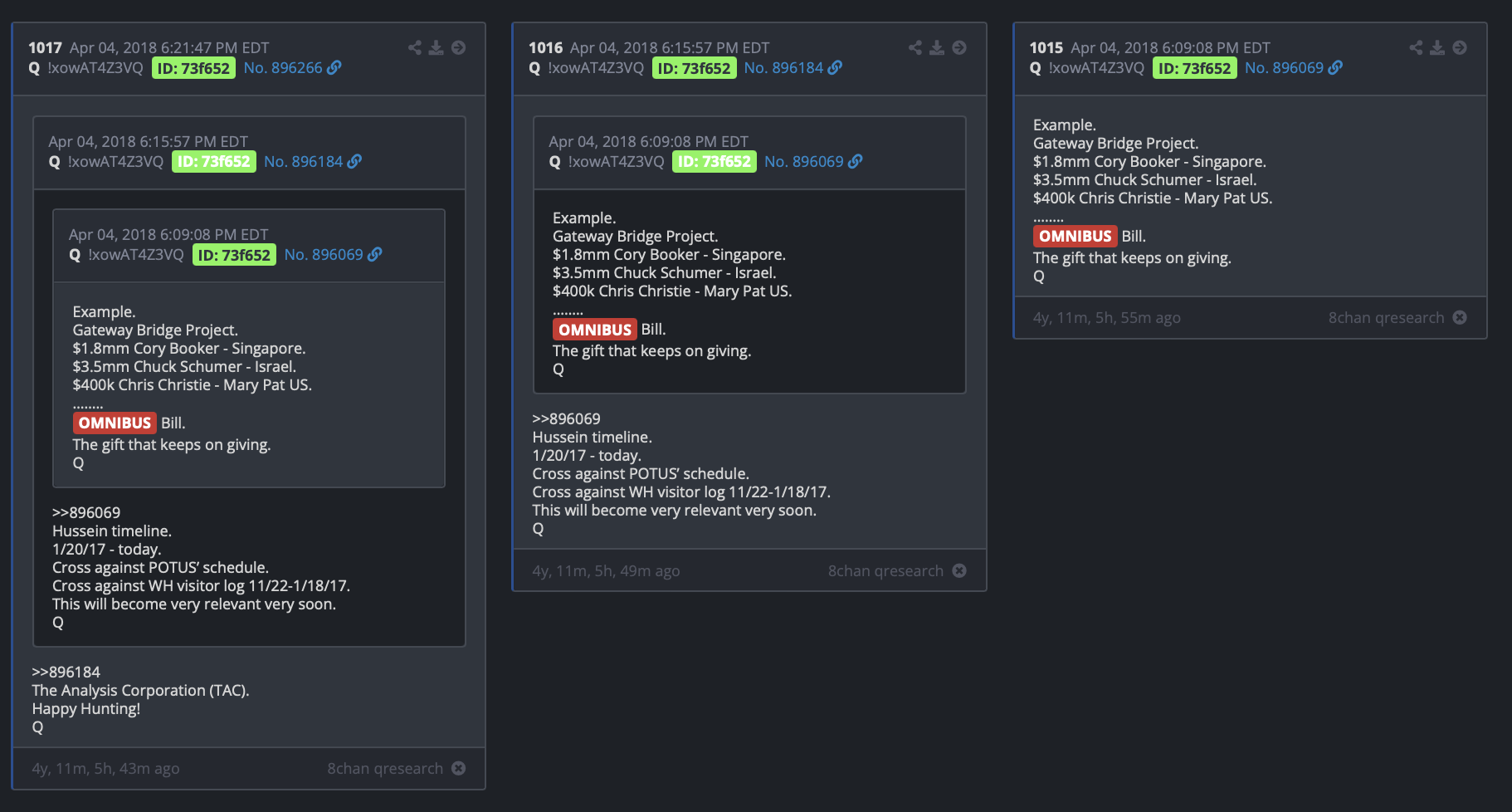The width and height of the screenshot is (1512, 812).
Task: Download post 1017 image
Action: click(x=437, y=47)
